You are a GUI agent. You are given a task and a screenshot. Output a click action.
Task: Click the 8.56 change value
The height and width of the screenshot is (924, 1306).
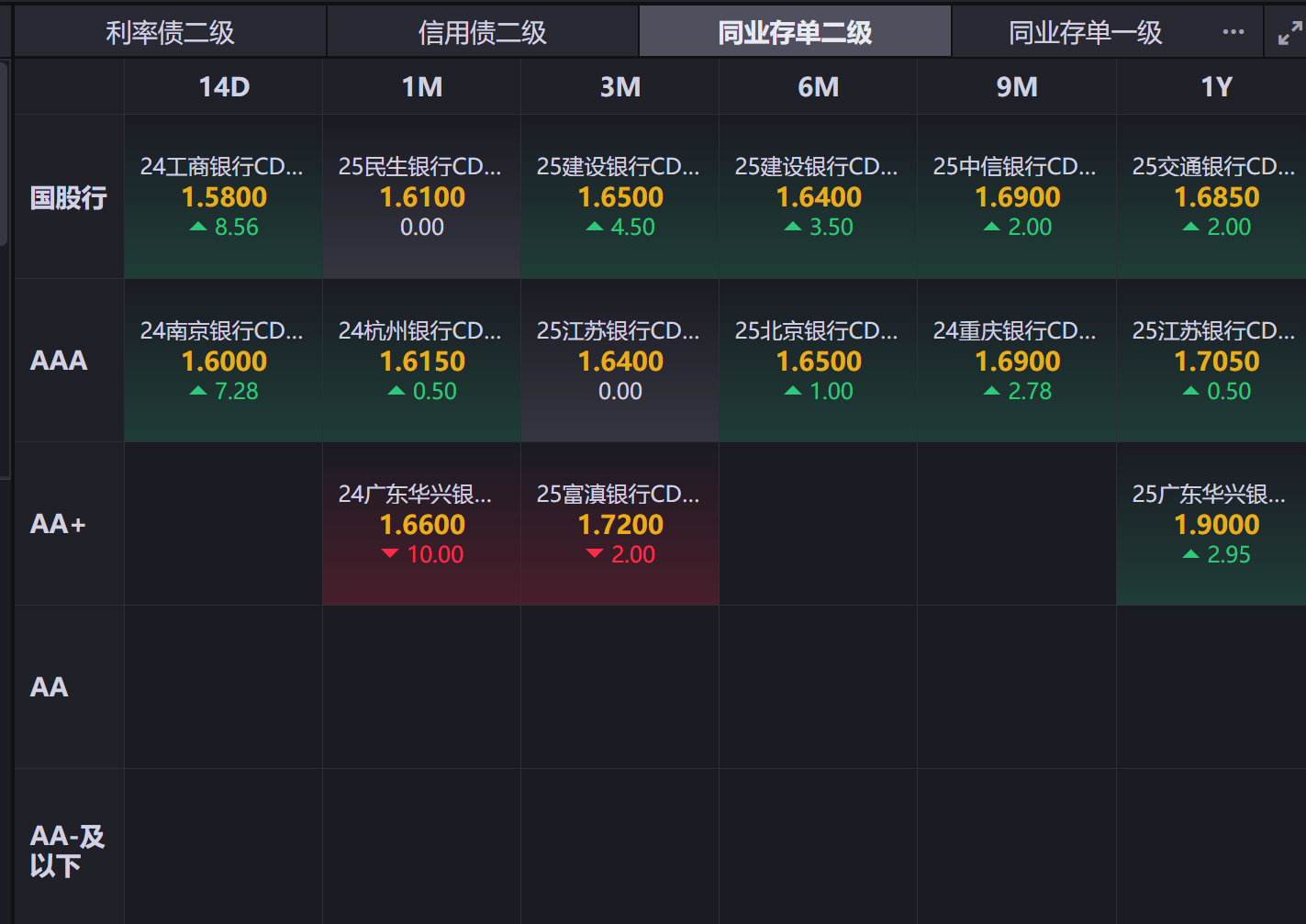236,228
